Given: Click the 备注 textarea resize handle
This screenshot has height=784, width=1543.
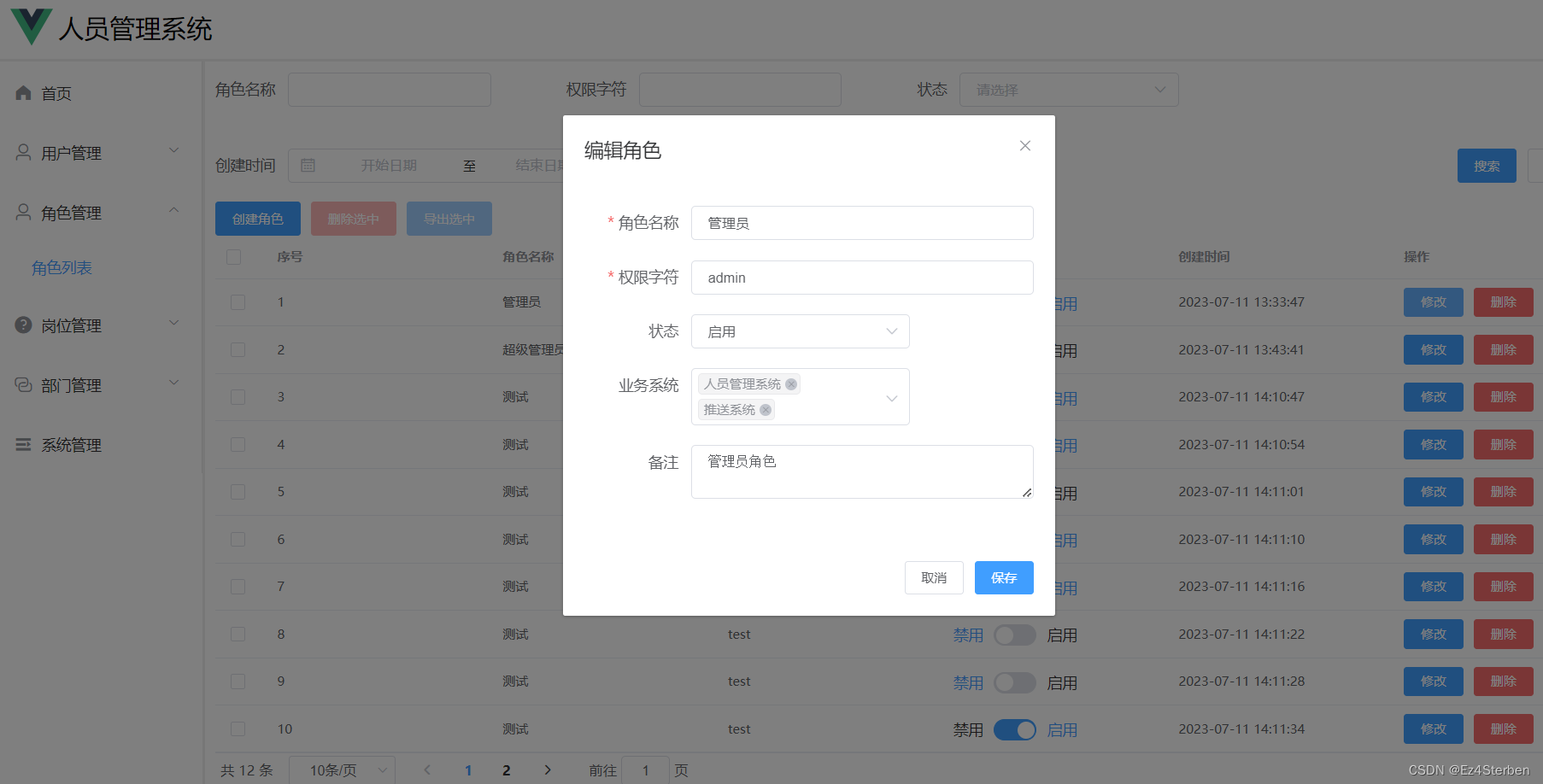Looking at the screenshot, I should coord(1027,492).
